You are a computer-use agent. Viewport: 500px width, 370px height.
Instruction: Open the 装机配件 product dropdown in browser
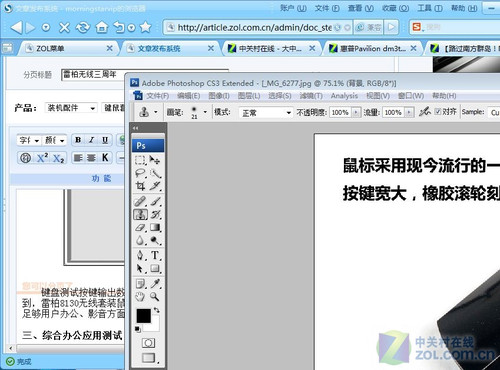coord(71,108)
